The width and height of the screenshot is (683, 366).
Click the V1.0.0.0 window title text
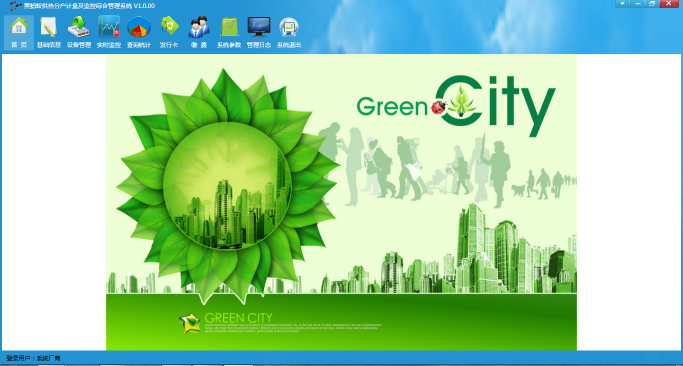145,6
